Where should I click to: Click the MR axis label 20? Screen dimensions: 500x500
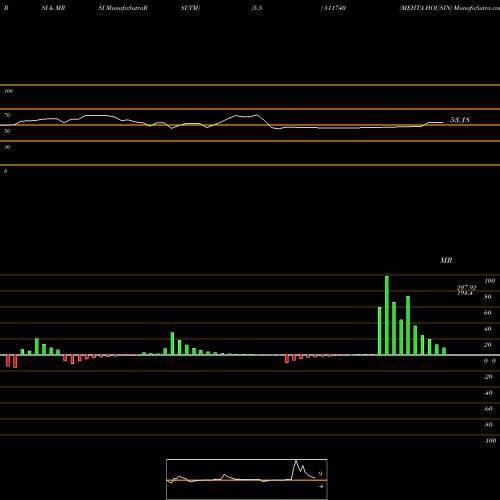click(x=488, y=345)
